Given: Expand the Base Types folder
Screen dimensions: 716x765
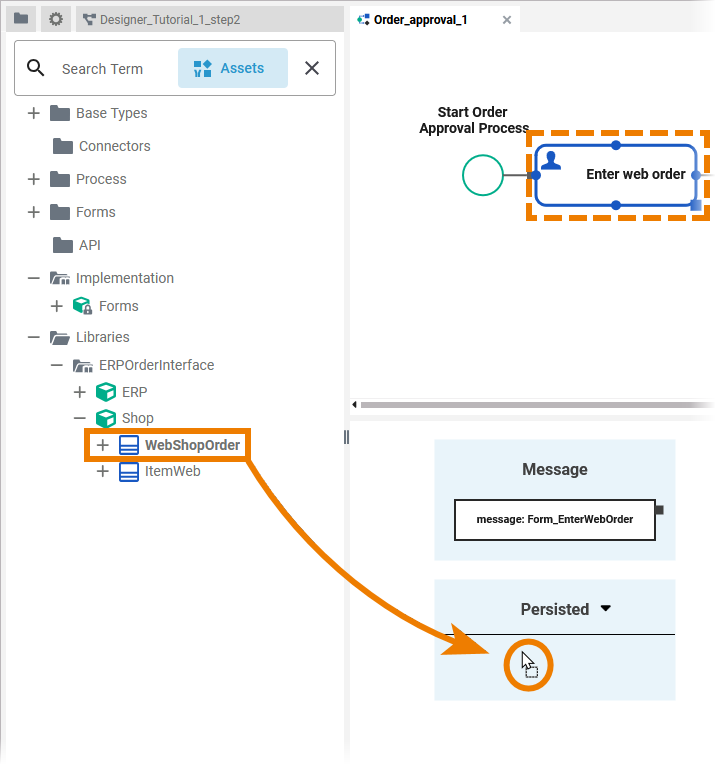Looking at the screenshot, I should click(34, 113).
